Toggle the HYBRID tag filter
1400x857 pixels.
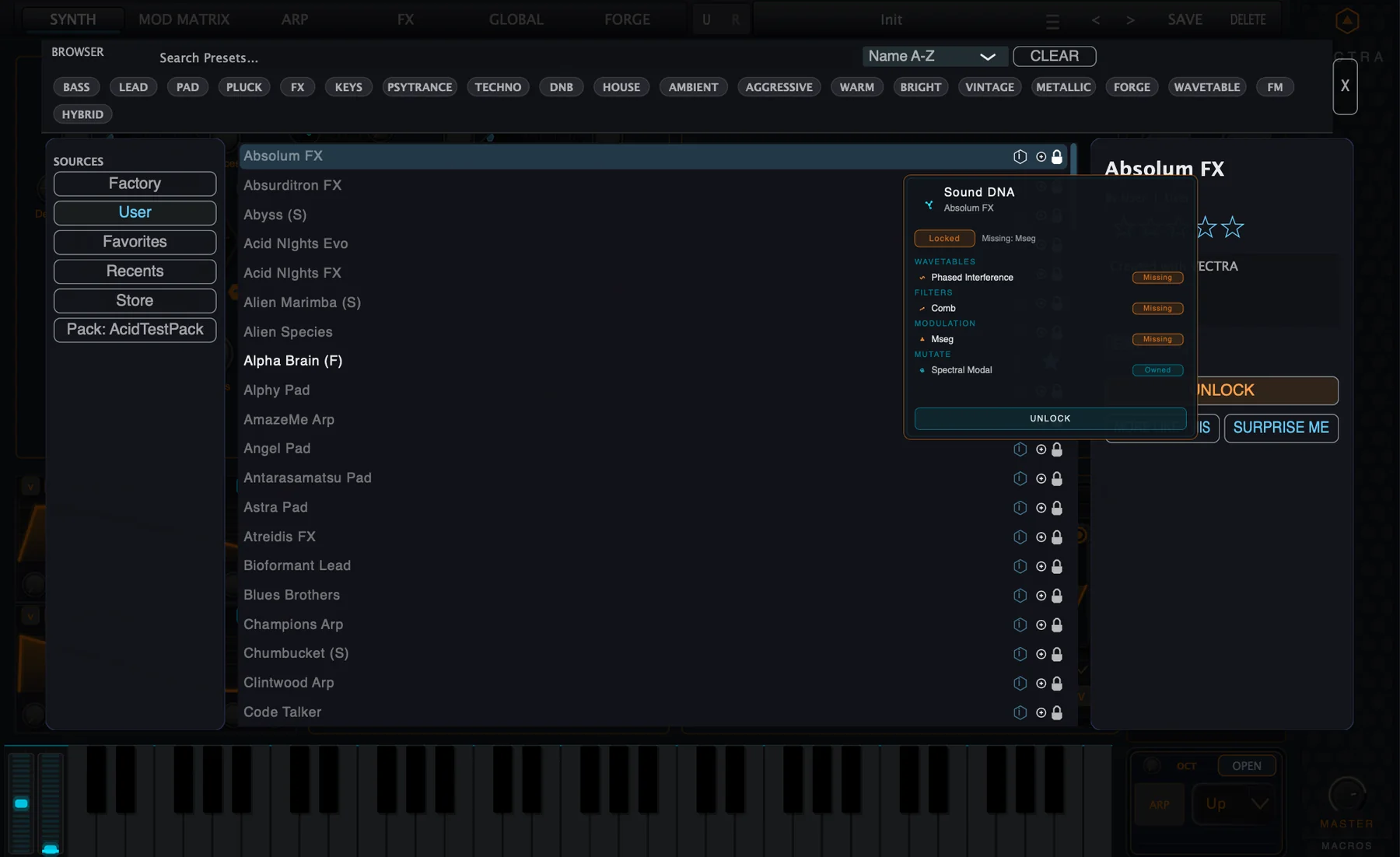coord(82,114)
